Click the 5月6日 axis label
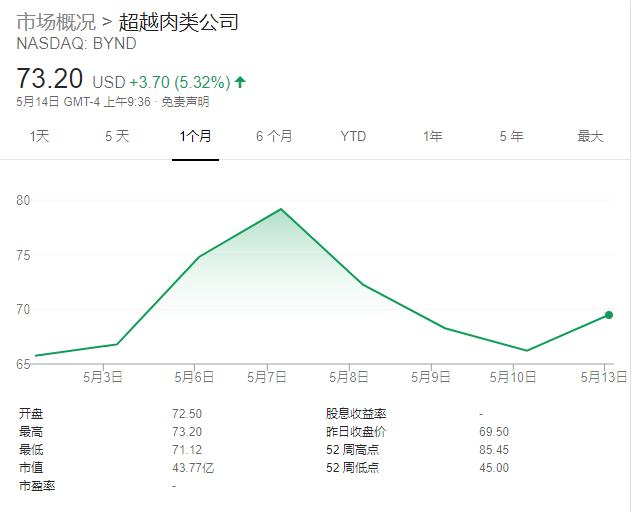The width and height of the screenshot is (643, 512). coord(194,377)
